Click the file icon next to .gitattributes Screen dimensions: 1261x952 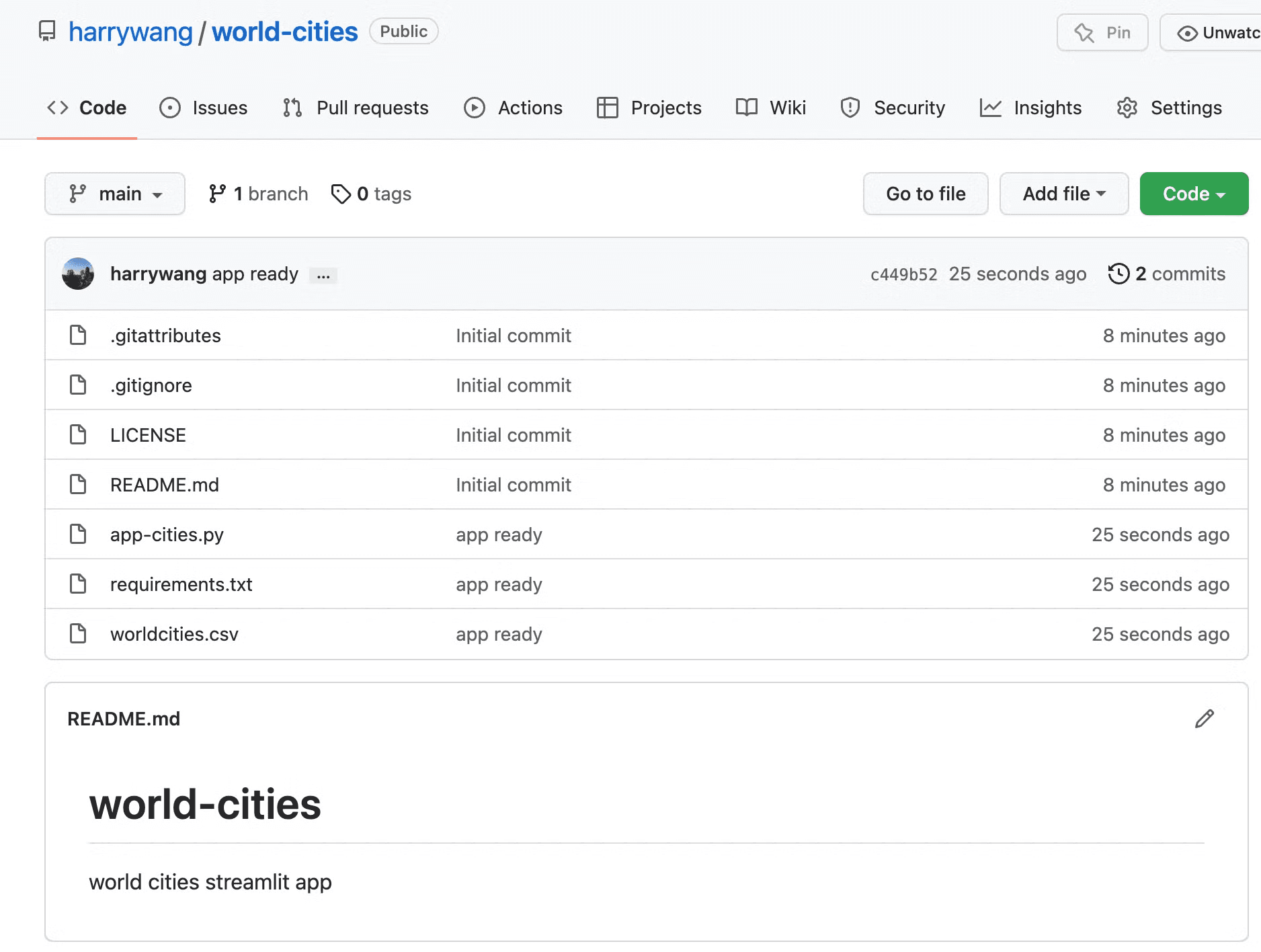78,335
